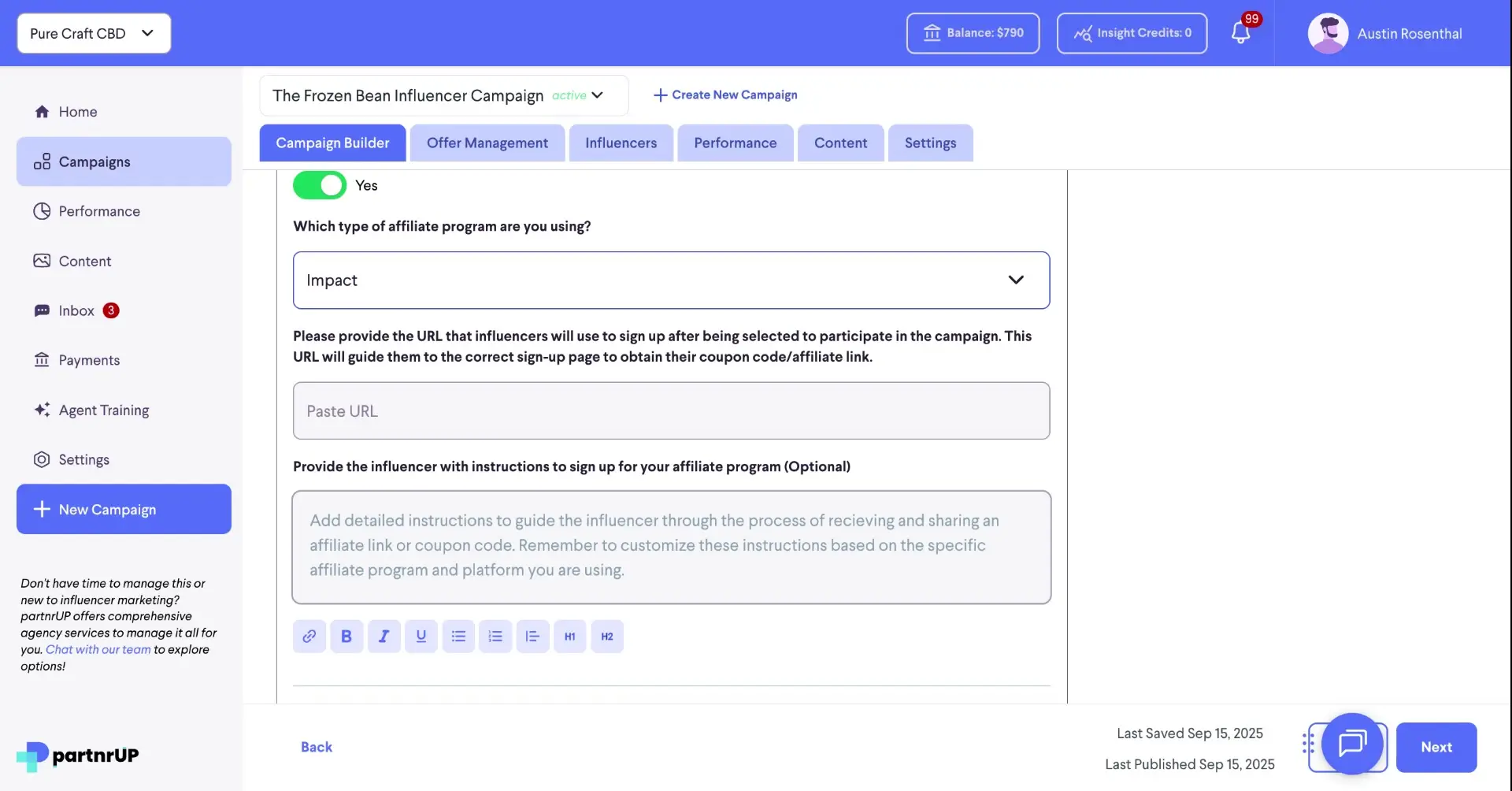Apply Italic formatting in the editor toolbar

[384, 636]
